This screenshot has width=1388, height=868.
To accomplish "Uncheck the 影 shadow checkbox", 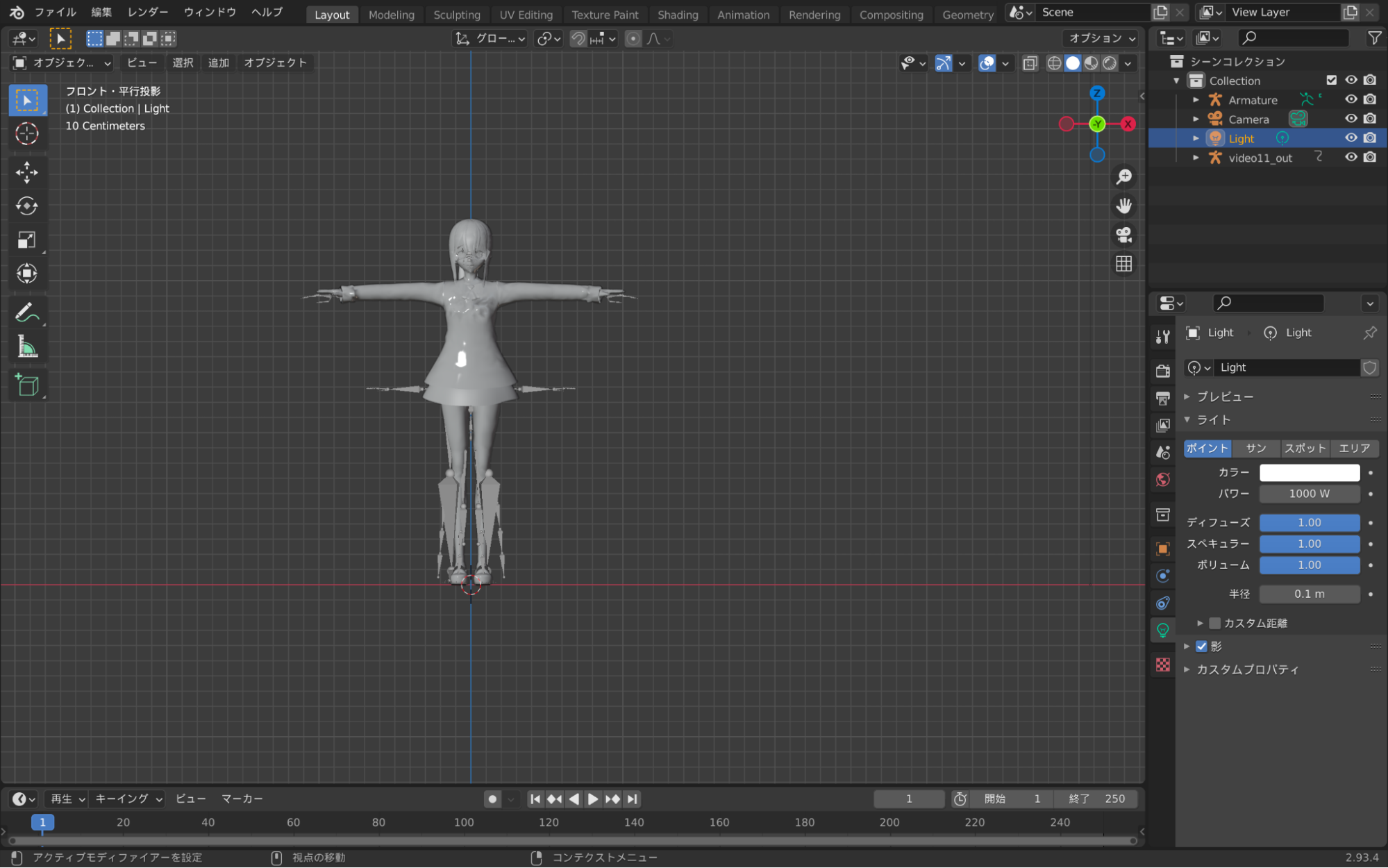I will (x=1201, y=646).
